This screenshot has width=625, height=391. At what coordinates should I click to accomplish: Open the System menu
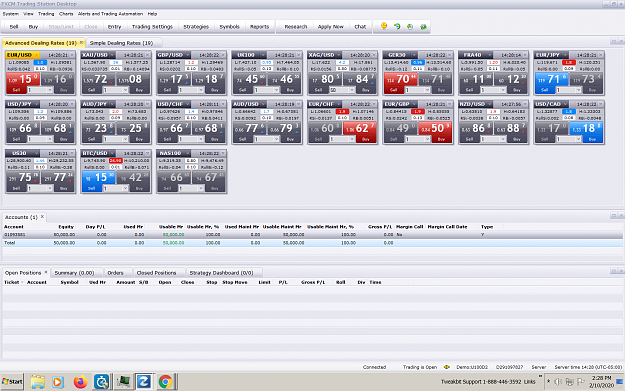tap(10, 14)
